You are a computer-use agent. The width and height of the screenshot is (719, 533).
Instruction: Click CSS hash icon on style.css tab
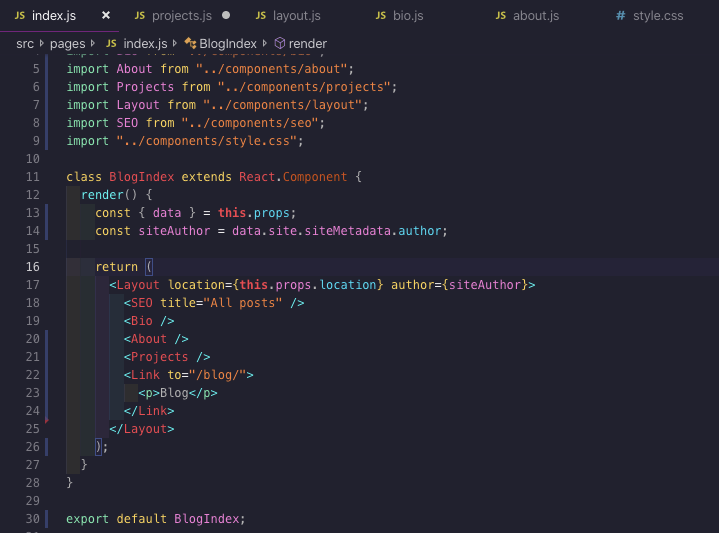621,16
